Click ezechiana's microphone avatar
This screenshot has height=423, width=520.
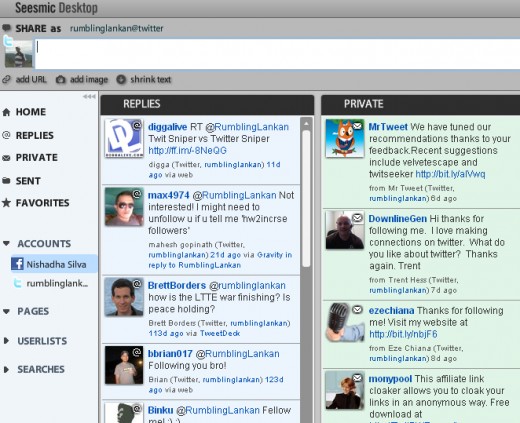pyautogui.click(x=345, y=322)
